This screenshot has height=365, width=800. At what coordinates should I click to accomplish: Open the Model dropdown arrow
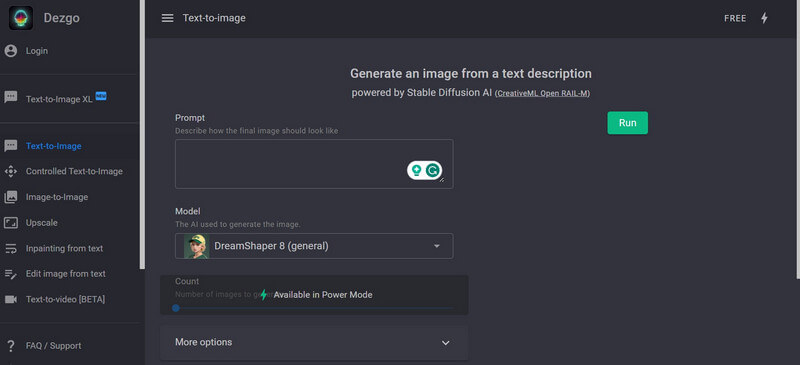tap(437, 246)
